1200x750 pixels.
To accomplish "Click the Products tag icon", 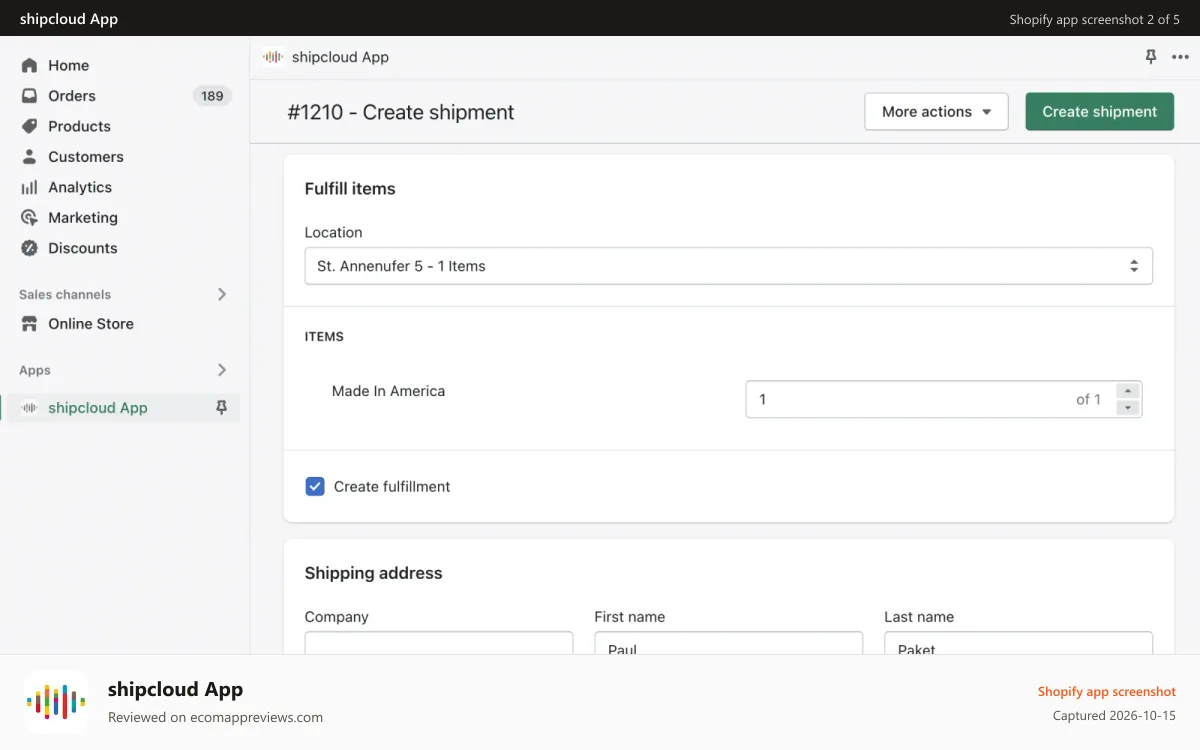I will [x=30, y=126].
